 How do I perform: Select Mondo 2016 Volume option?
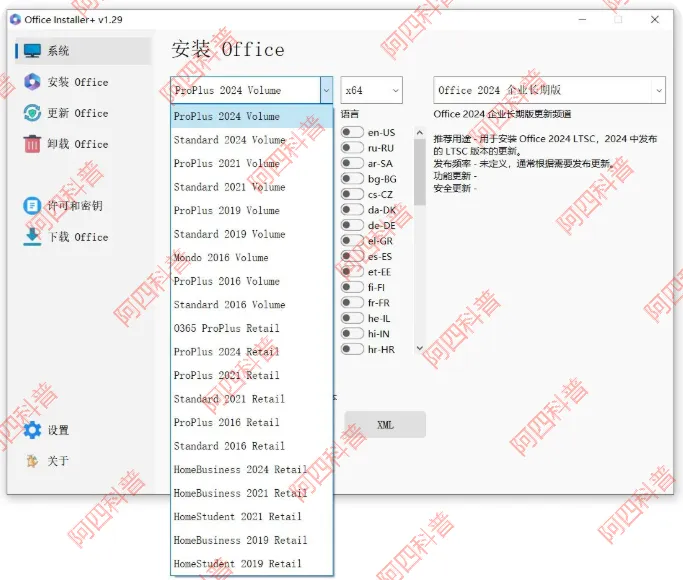(252, 257)
